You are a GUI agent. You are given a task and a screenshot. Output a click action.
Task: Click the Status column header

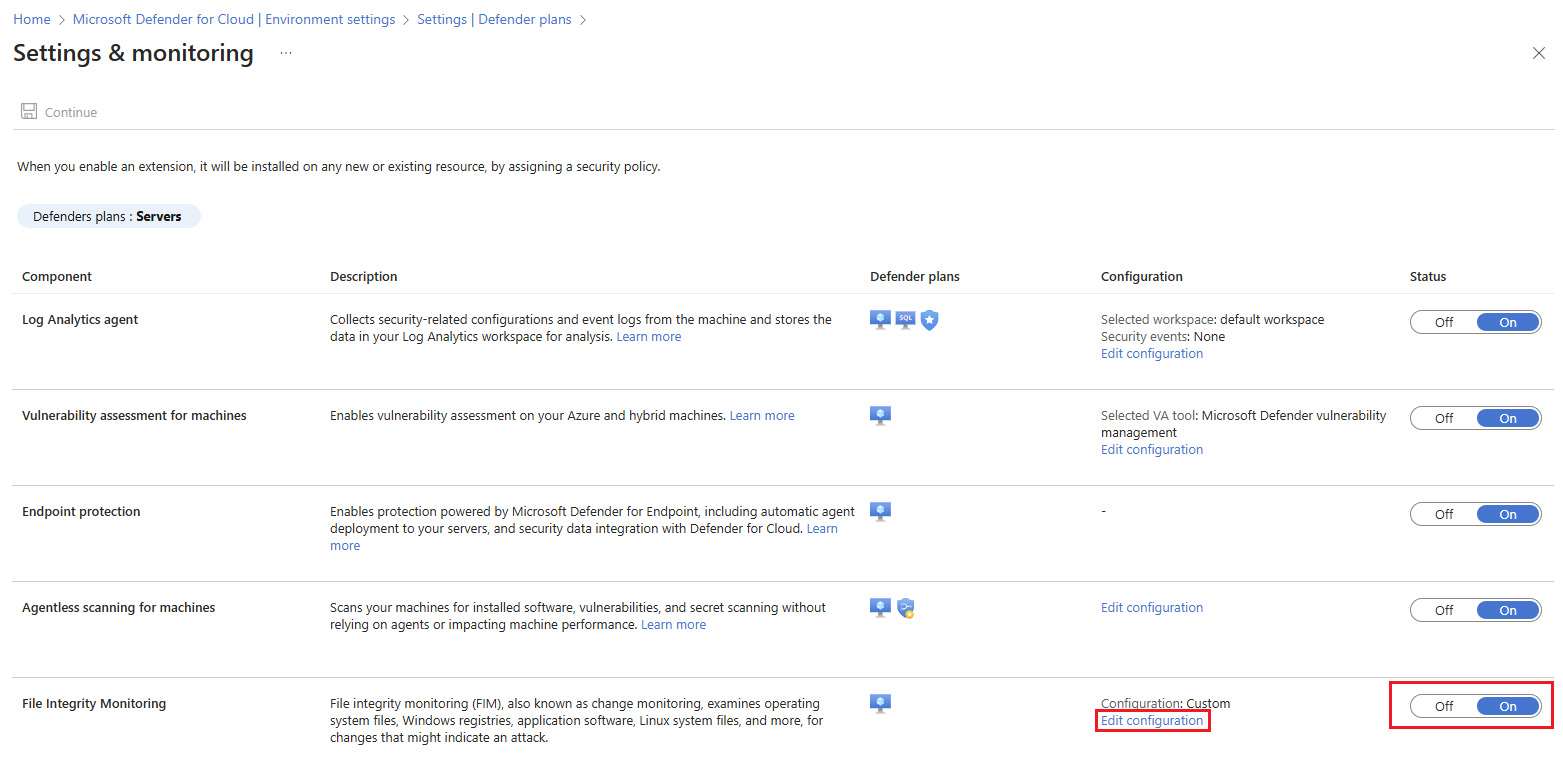(x=1428, y=276)
